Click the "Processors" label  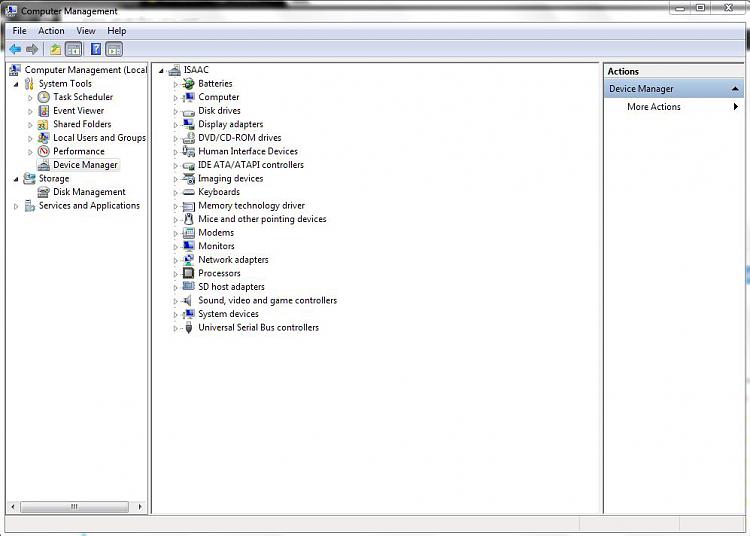pos(219,273)
